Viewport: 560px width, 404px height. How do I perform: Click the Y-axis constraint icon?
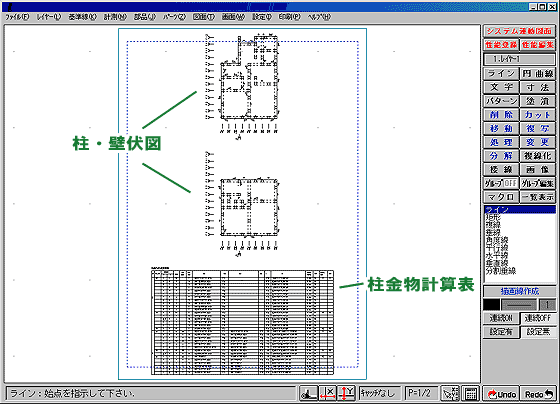(x=346, y=393)
